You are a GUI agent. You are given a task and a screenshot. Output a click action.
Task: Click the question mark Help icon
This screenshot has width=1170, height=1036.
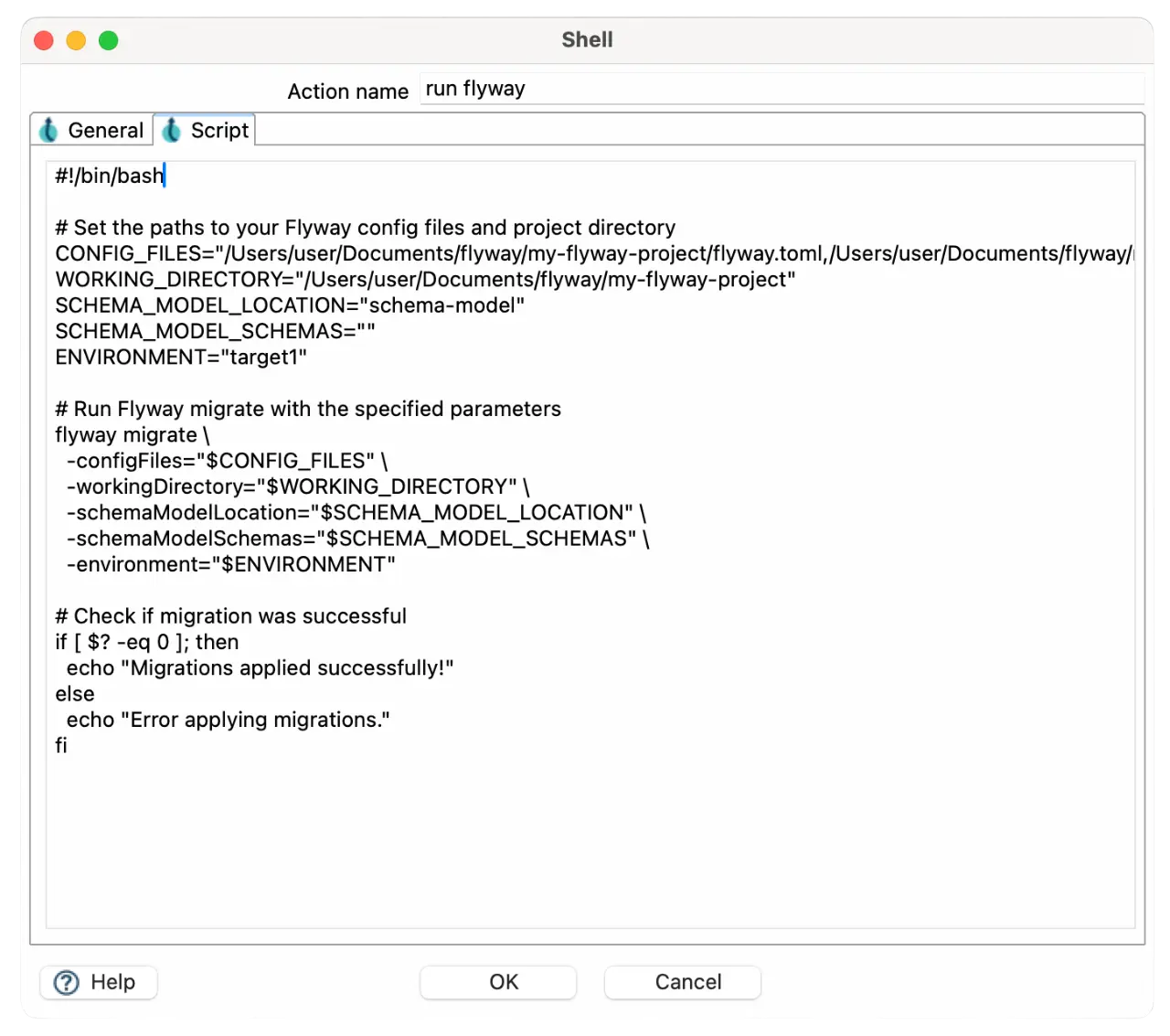click(x=67, y=982)
